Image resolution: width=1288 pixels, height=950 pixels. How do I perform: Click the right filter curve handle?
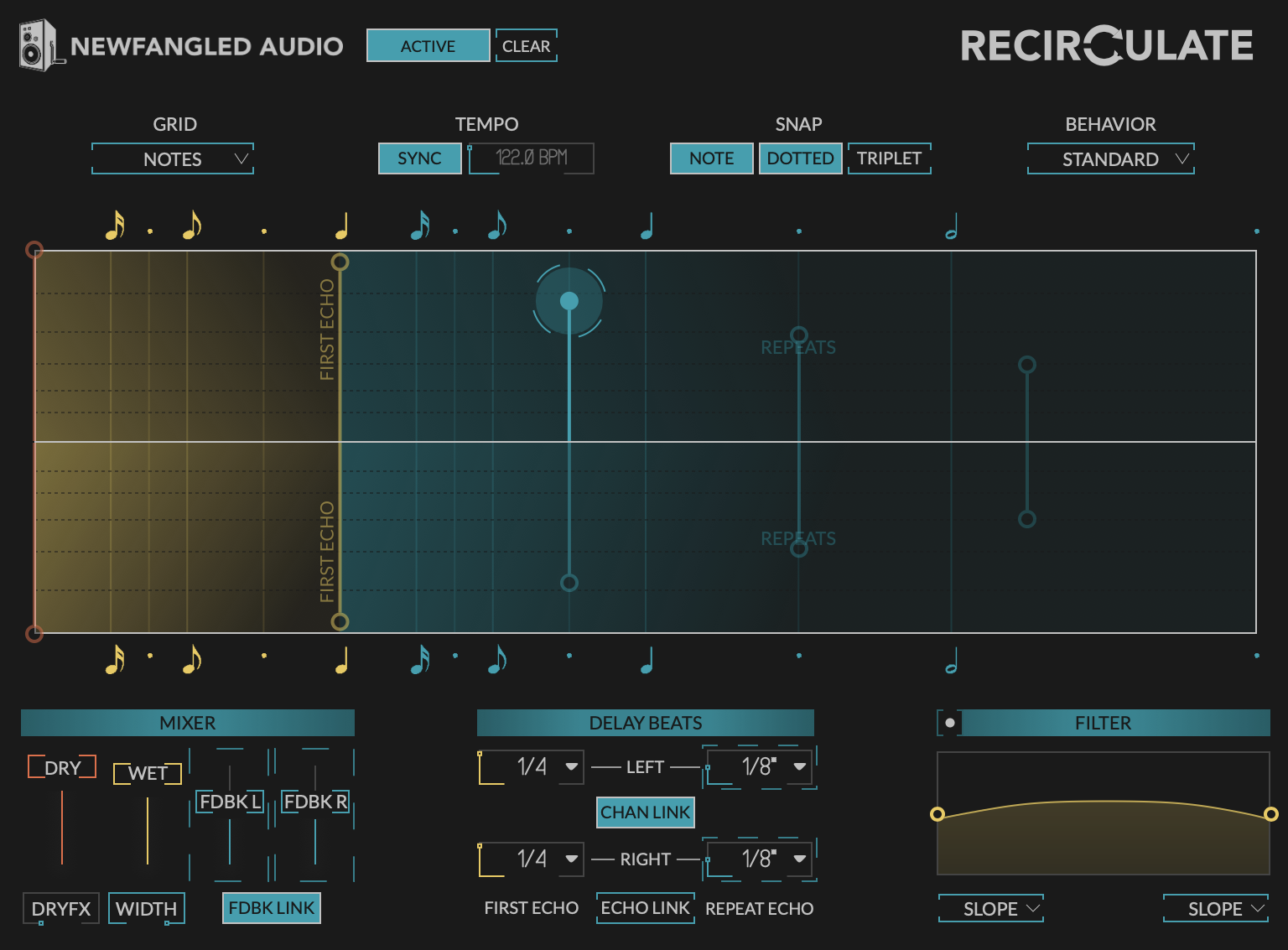click(1271, 814)
